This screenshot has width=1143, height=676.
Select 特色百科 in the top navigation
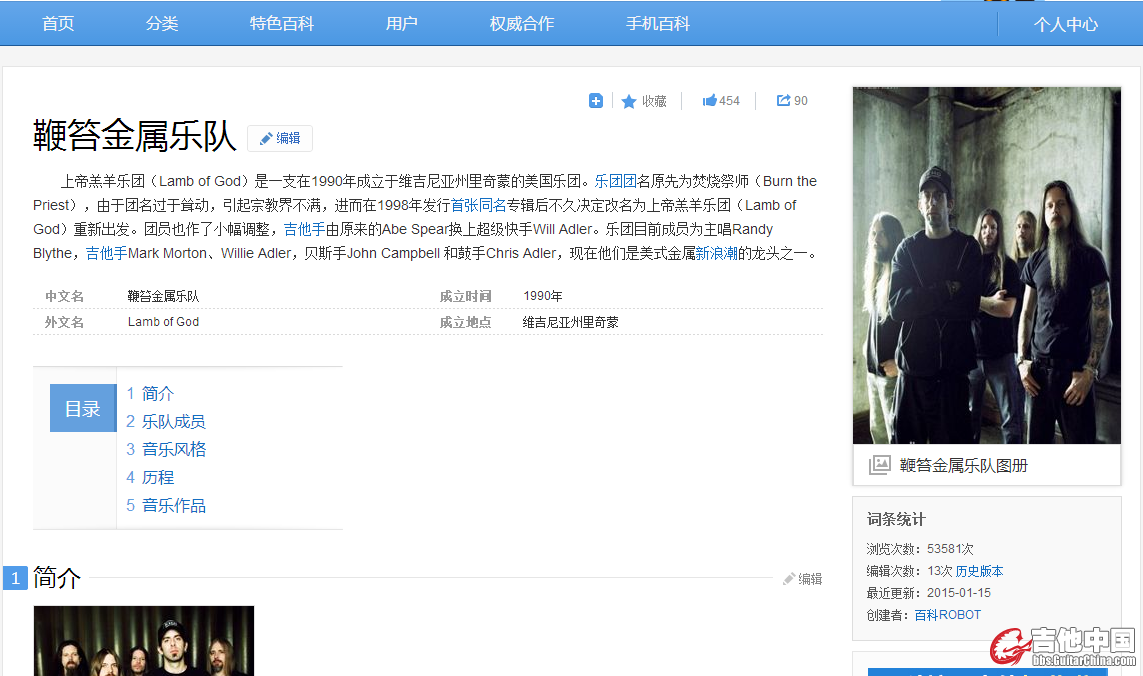282,24
